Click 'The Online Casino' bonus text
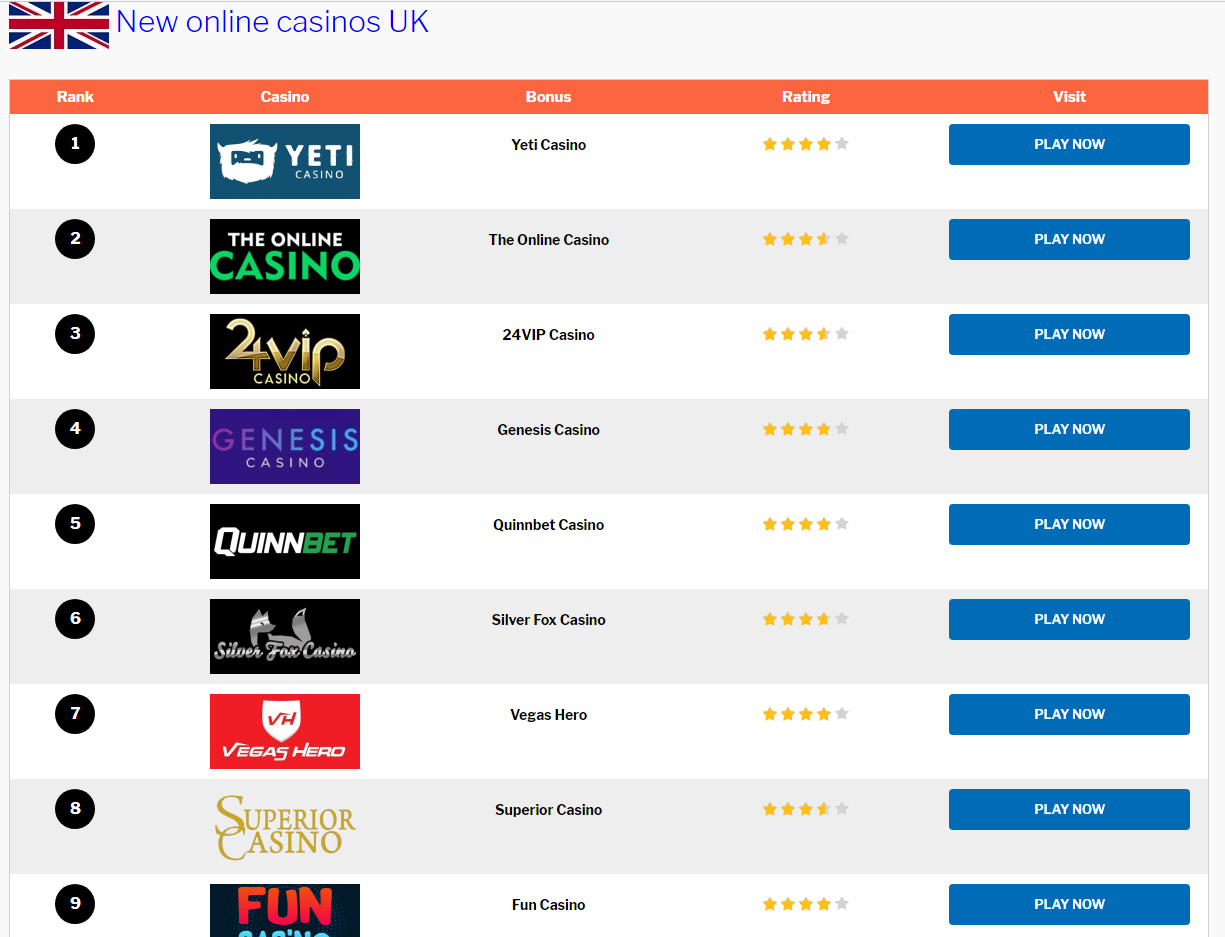 [x=549, y=240]
